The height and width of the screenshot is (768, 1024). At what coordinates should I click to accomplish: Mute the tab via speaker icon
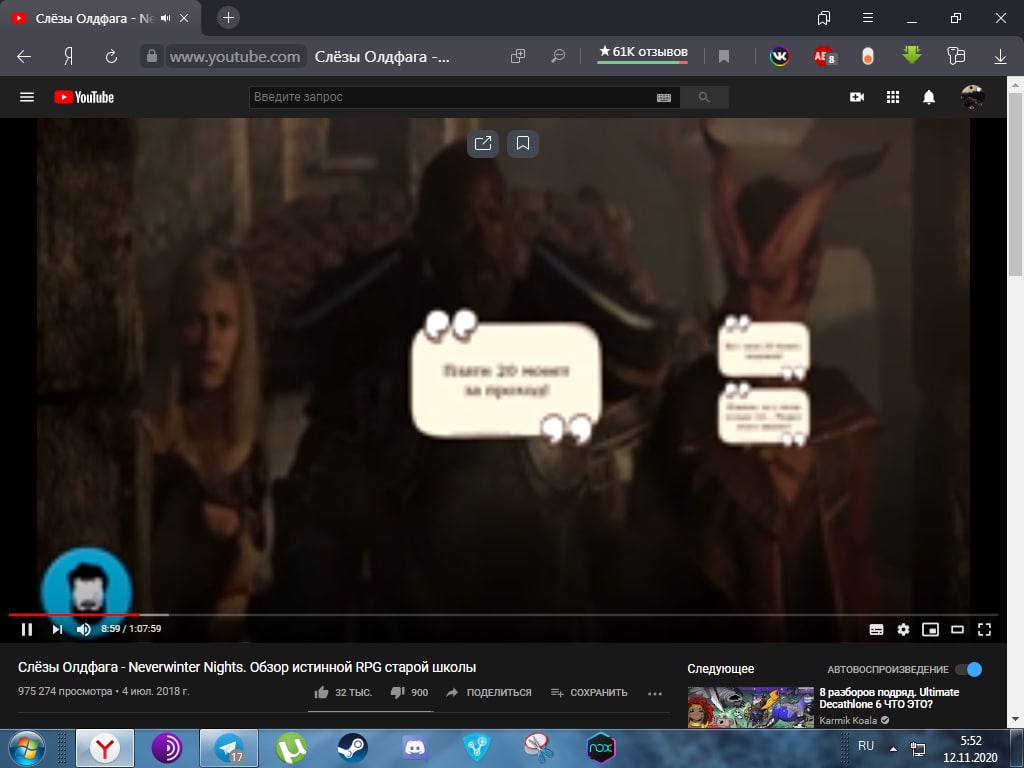[165, 18]
